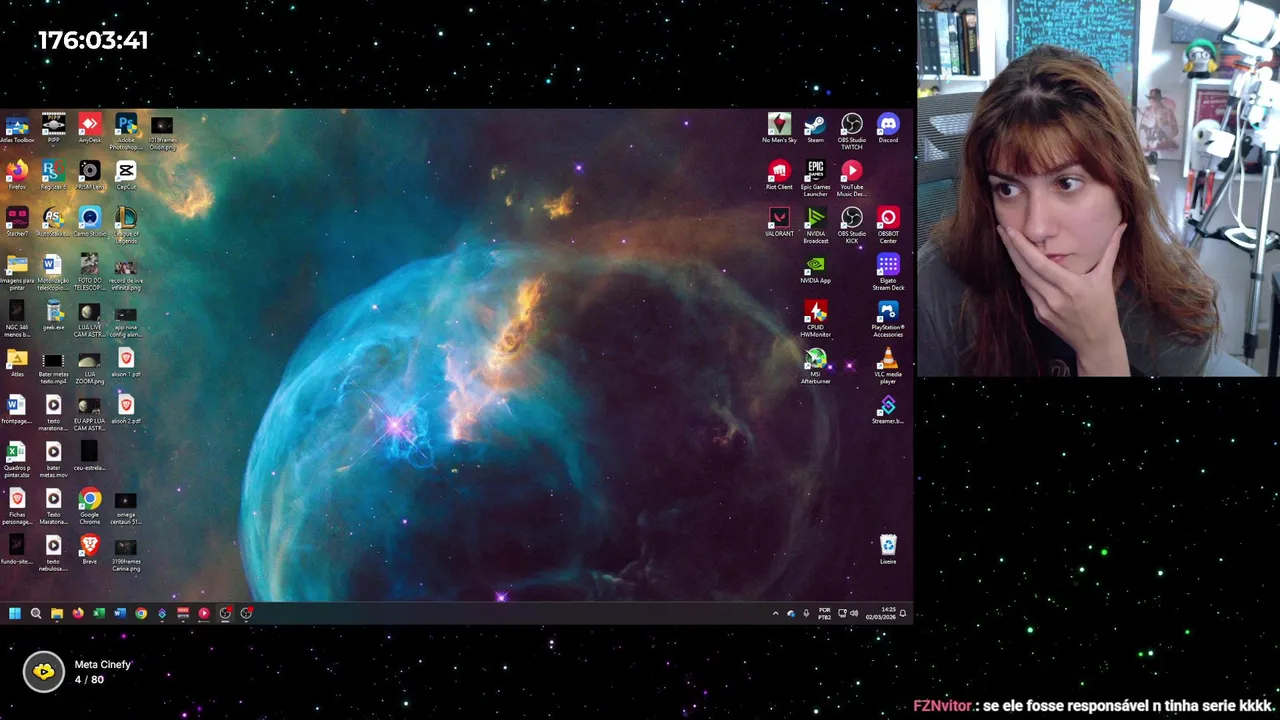Open YouTube Music Desktop shortcut
1280x720 pixels.
[851, 178]
